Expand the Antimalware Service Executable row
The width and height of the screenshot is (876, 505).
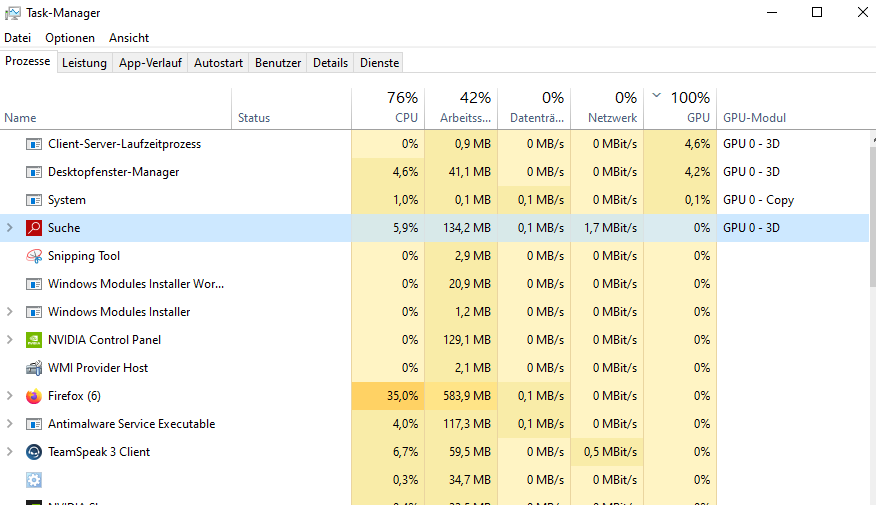coord(10,424)
